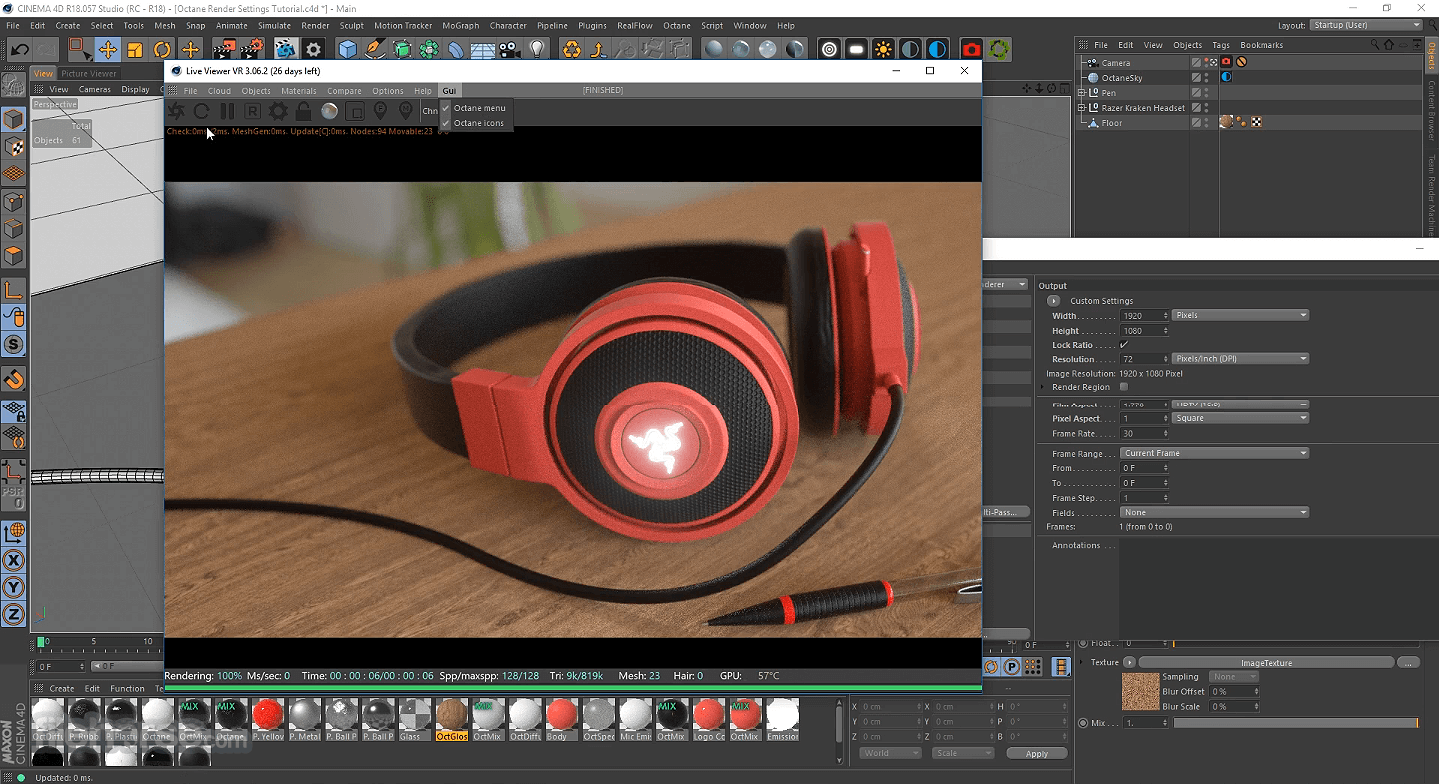
Task: Send to Live Viewer render icon
Action: (176, 111)
